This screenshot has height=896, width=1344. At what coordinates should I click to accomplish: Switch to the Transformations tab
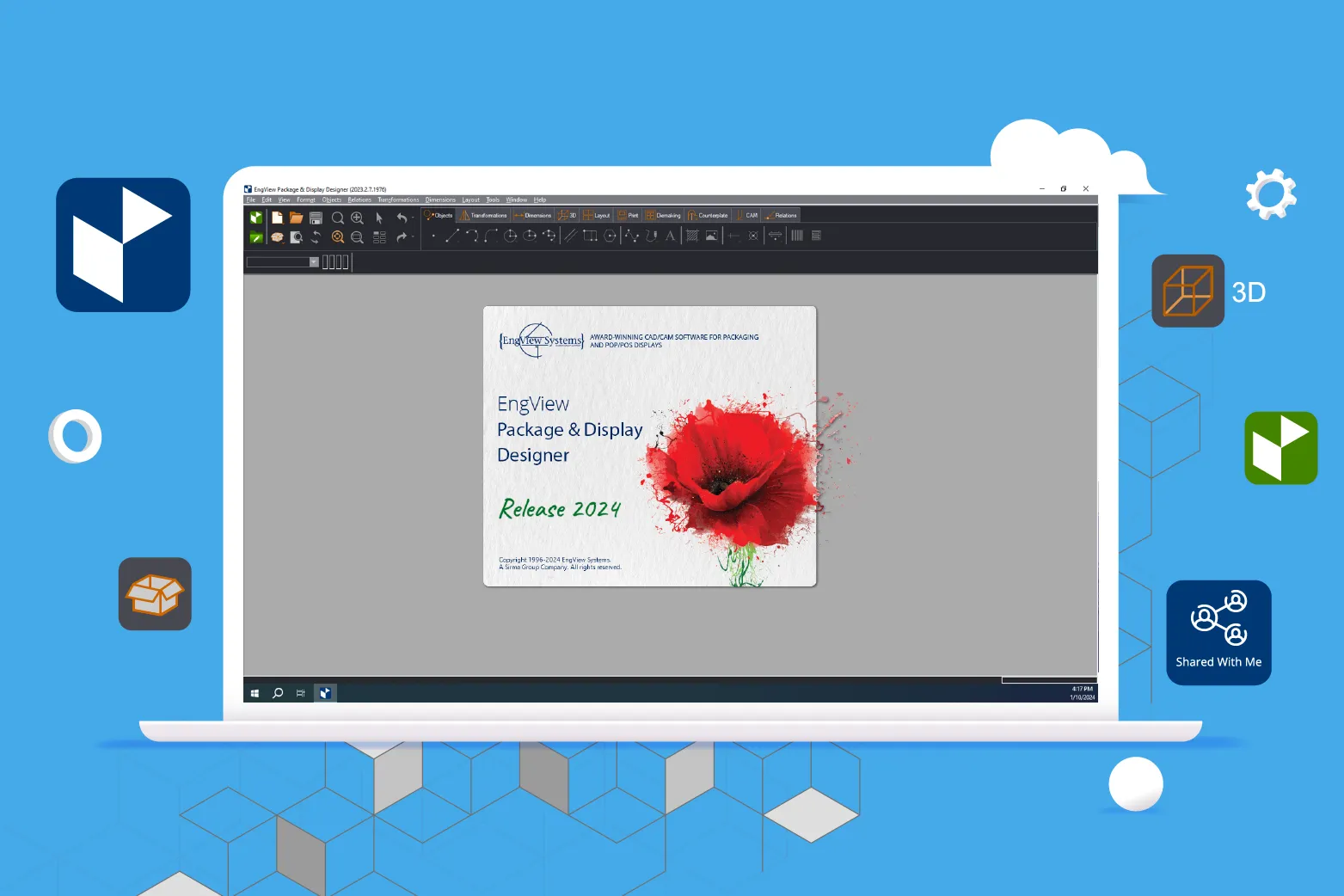pos(483,215)
